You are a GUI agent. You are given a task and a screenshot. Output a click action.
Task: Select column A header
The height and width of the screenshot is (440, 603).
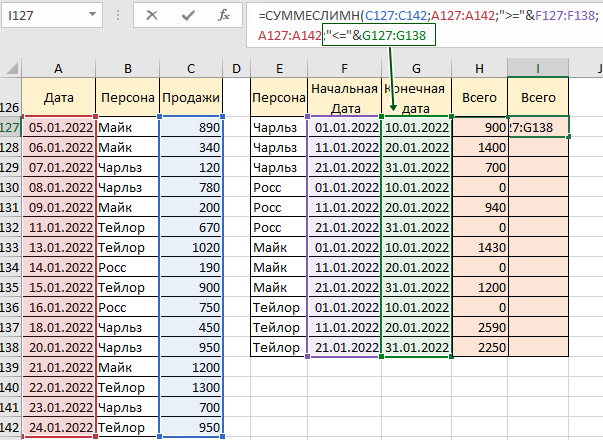point(58,68)
